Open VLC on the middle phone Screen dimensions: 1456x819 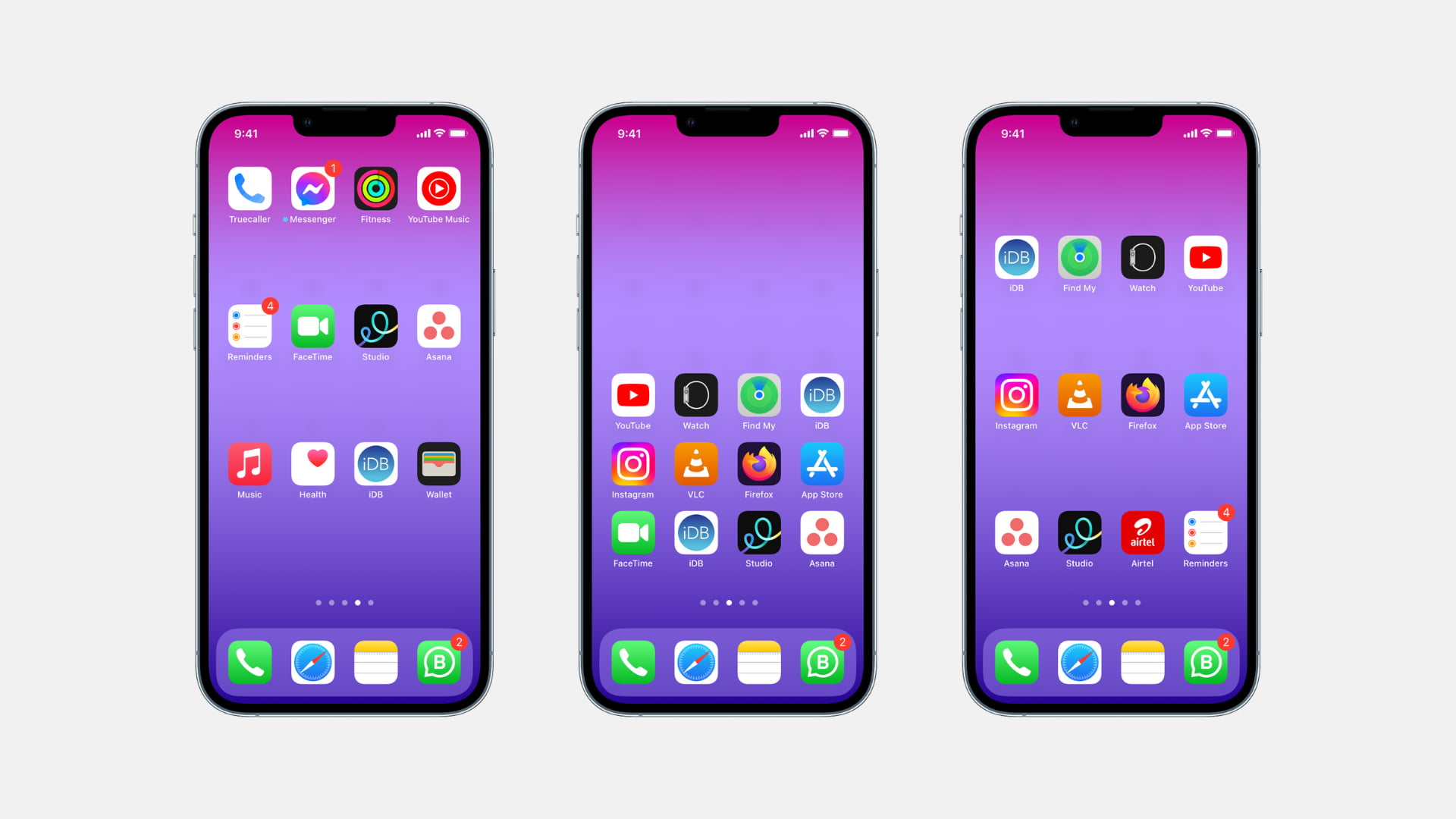(x=696, y=463)
